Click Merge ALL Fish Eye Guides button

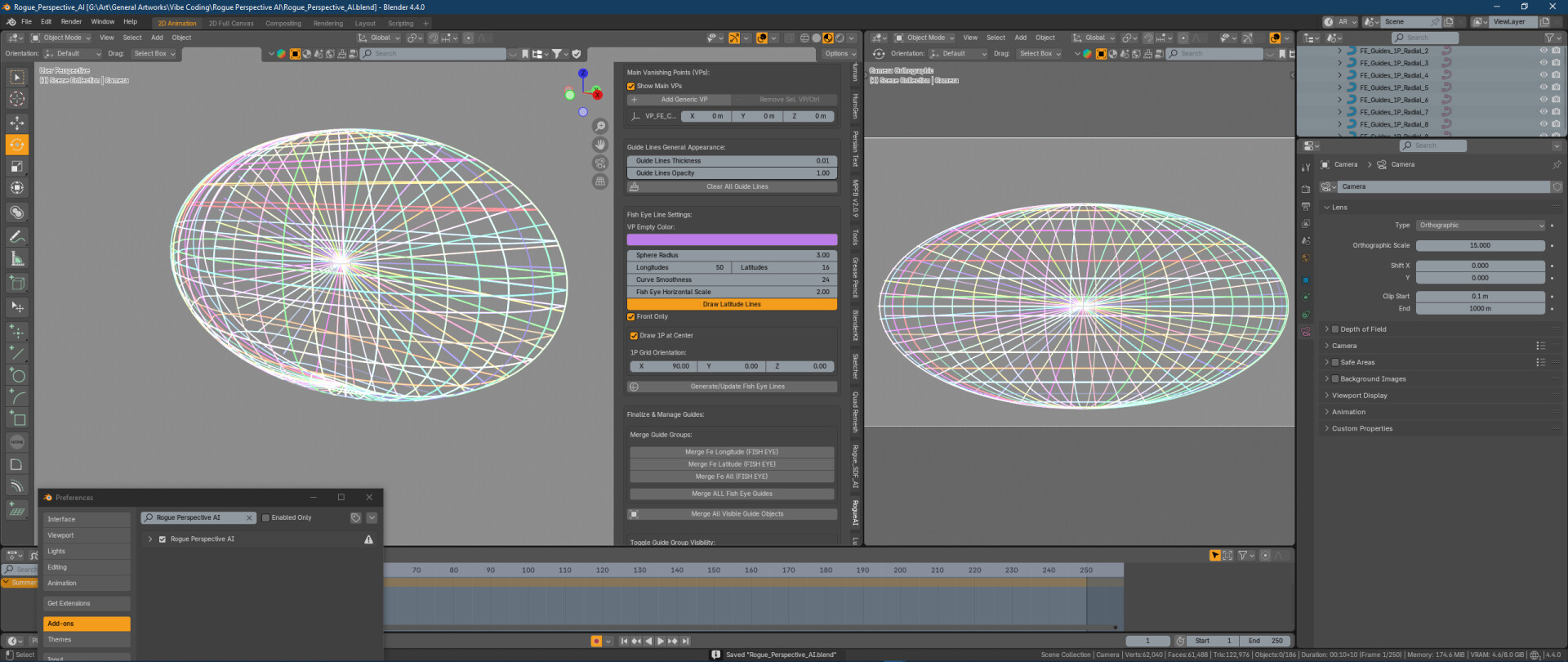[x=732, y=494]
